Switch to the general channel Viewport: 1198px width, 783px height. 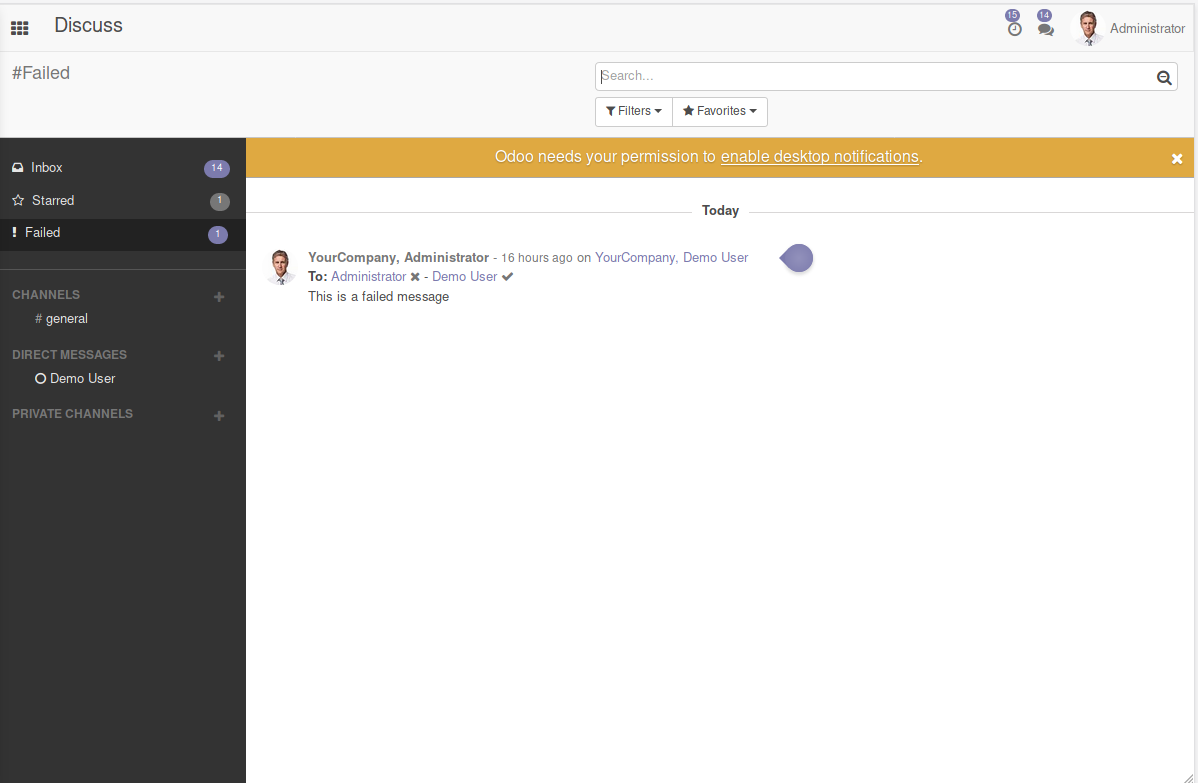click(x=62, y=318)
